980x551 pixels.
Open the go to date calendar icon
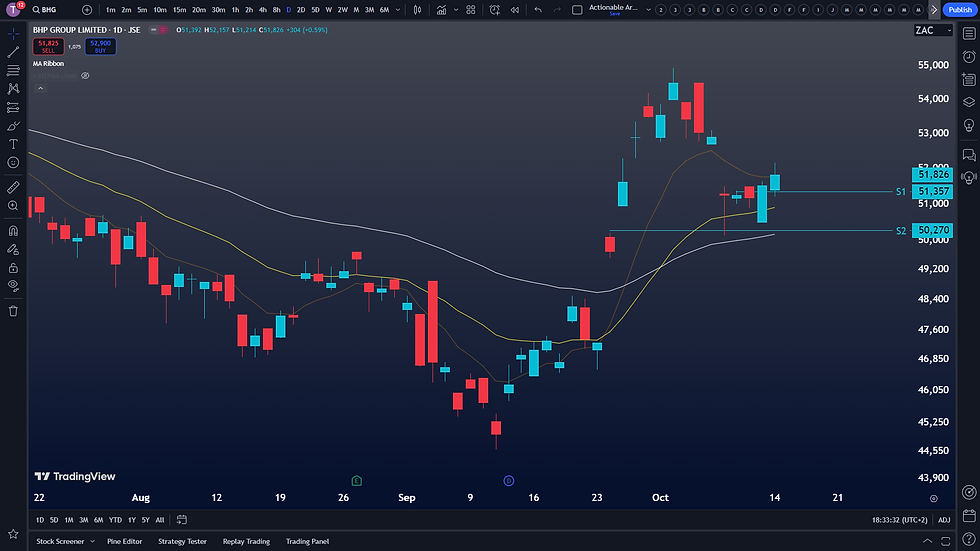pos(182,520)
